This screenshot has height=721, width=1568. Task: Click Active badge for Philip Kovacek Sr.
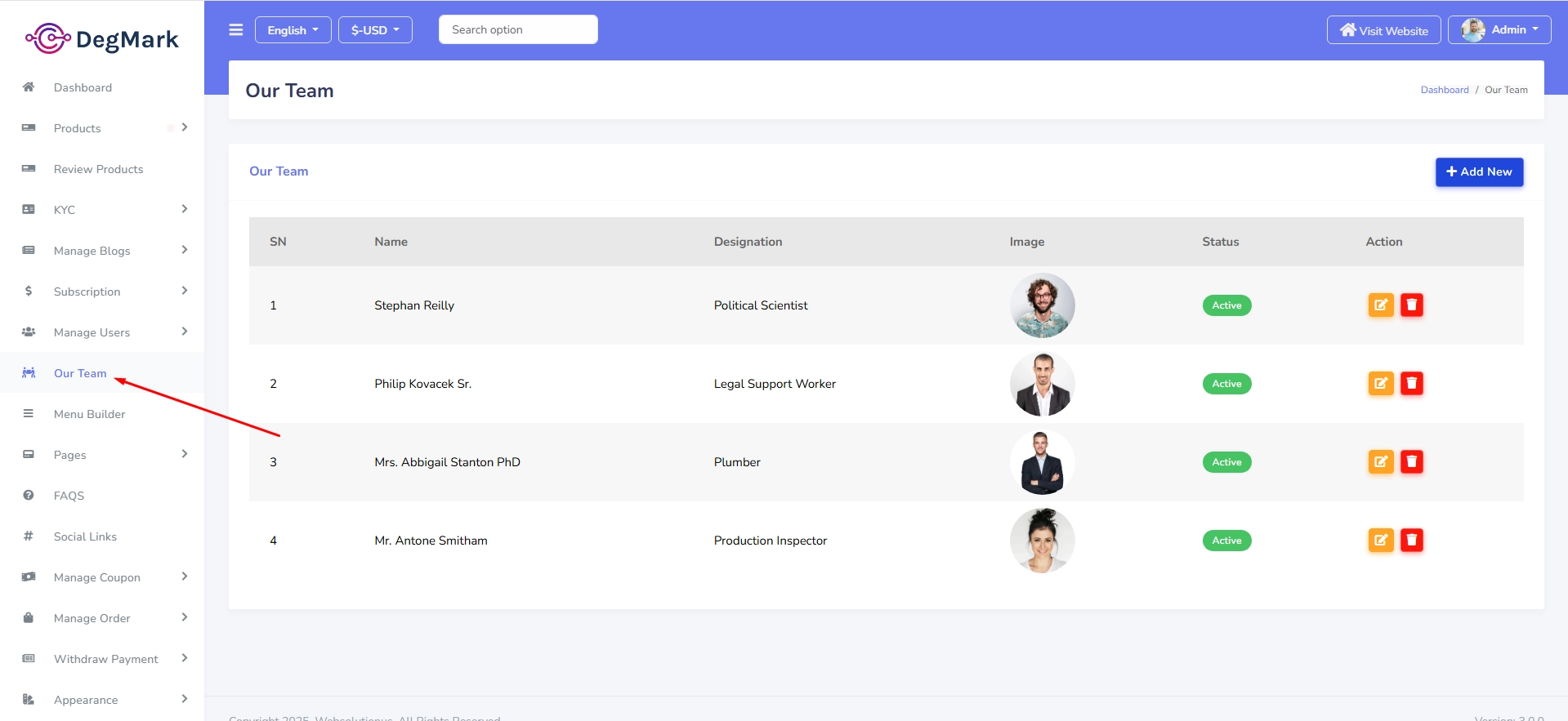[1226, 384]
